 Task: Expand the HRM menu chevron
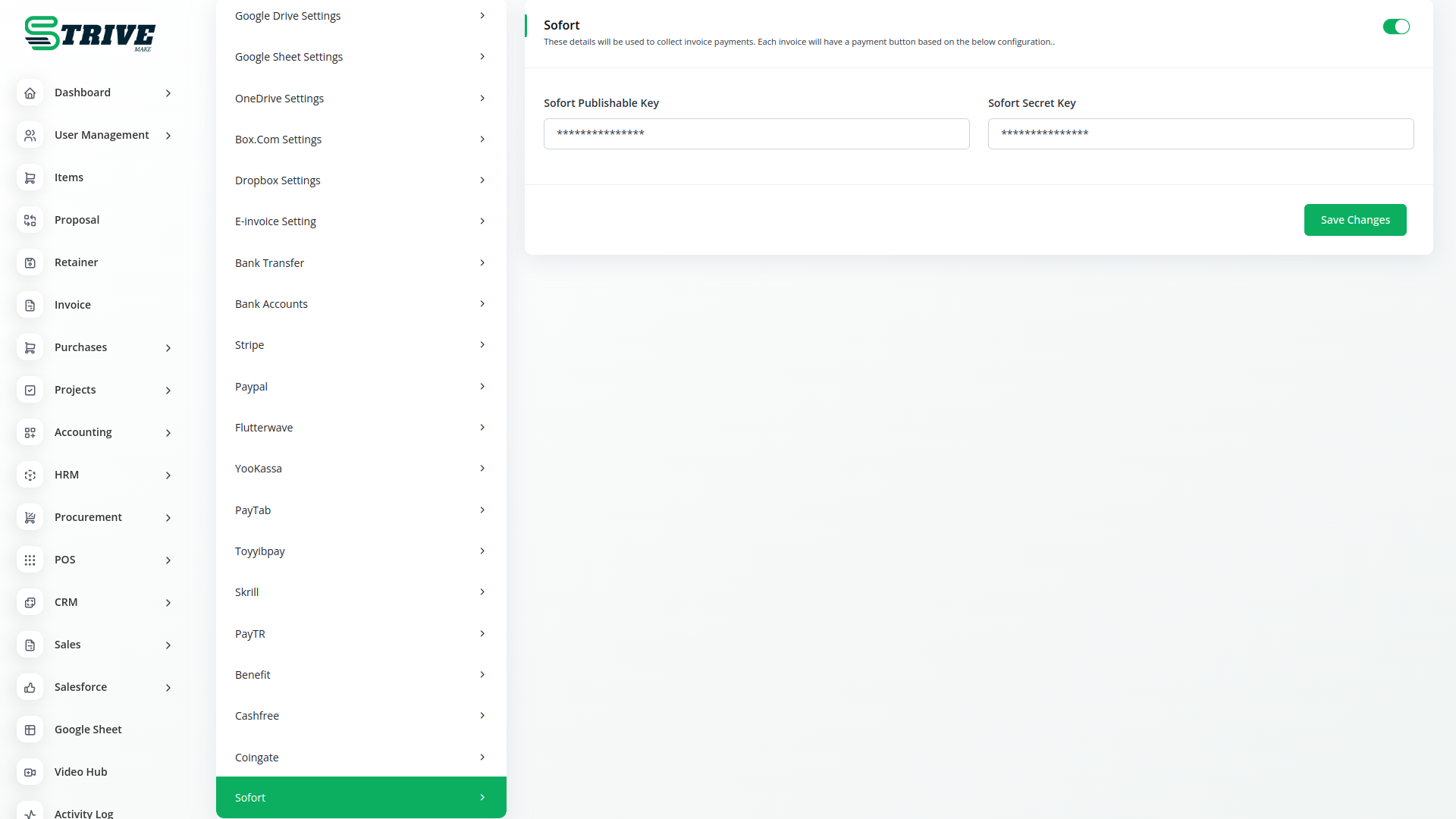(168, 475)
